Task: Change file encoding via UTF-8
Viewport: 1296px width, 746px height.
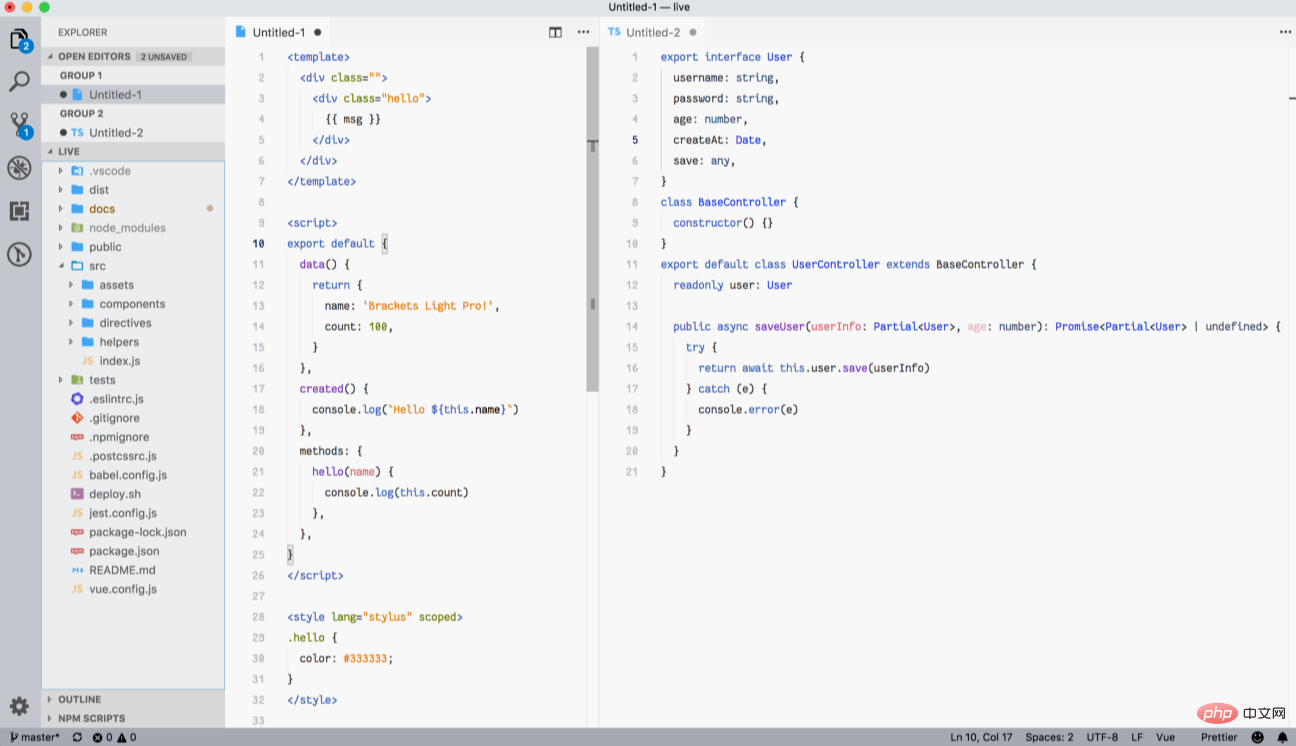Action: pyautogui.click(x=1102, y=737)
